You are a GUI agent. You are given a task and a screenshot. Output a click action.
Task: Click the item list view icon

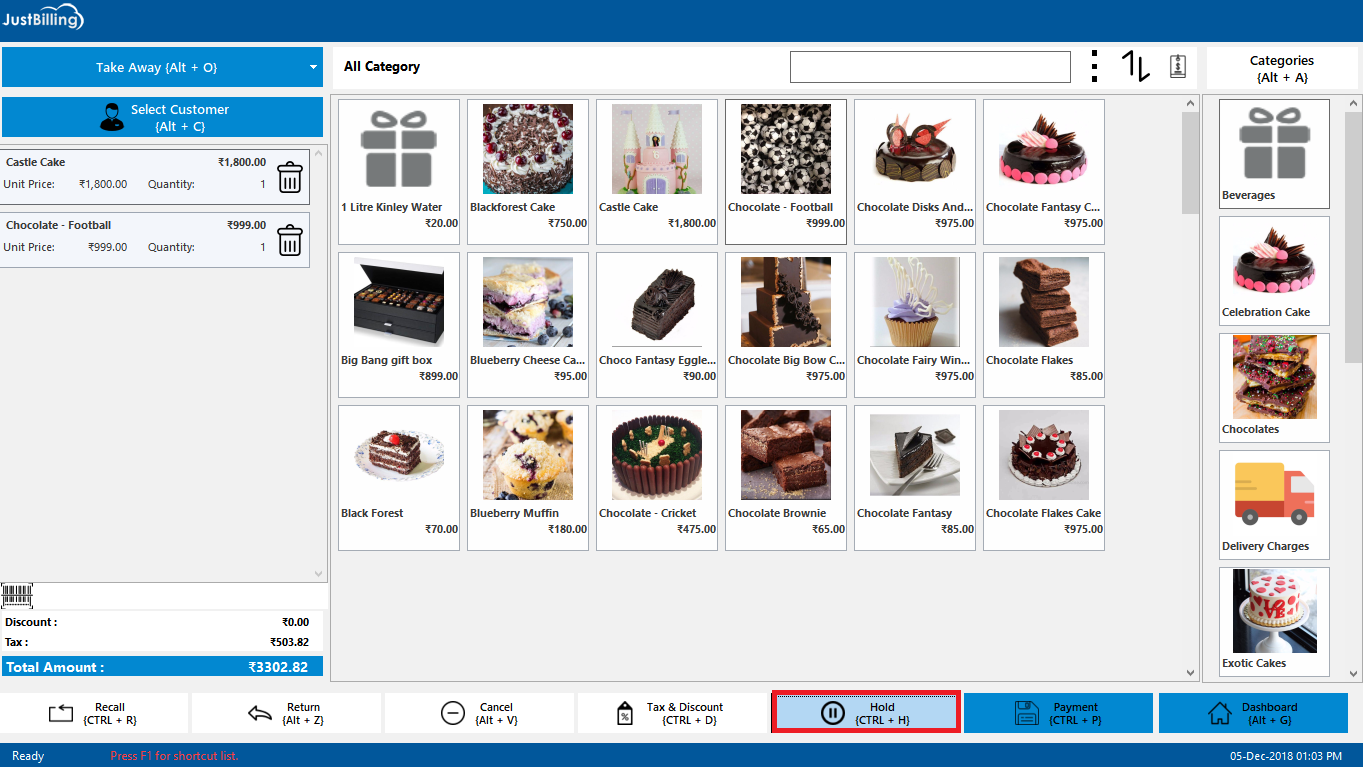point(1178,66)
